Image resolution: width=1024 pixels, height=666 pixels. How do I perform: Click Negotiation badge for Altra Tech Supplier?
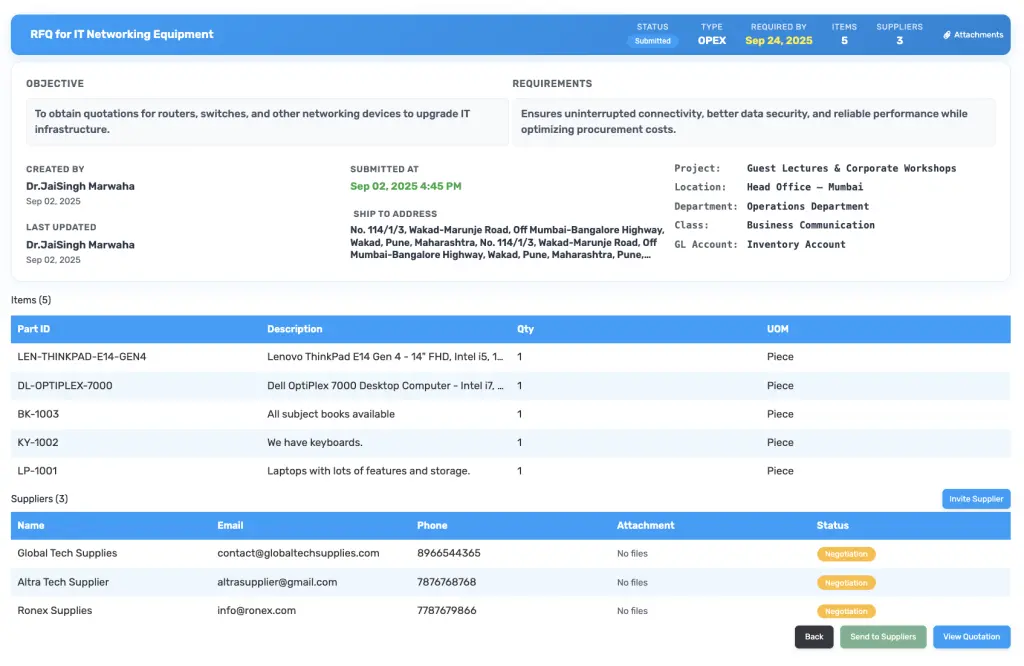click(846, 583)
